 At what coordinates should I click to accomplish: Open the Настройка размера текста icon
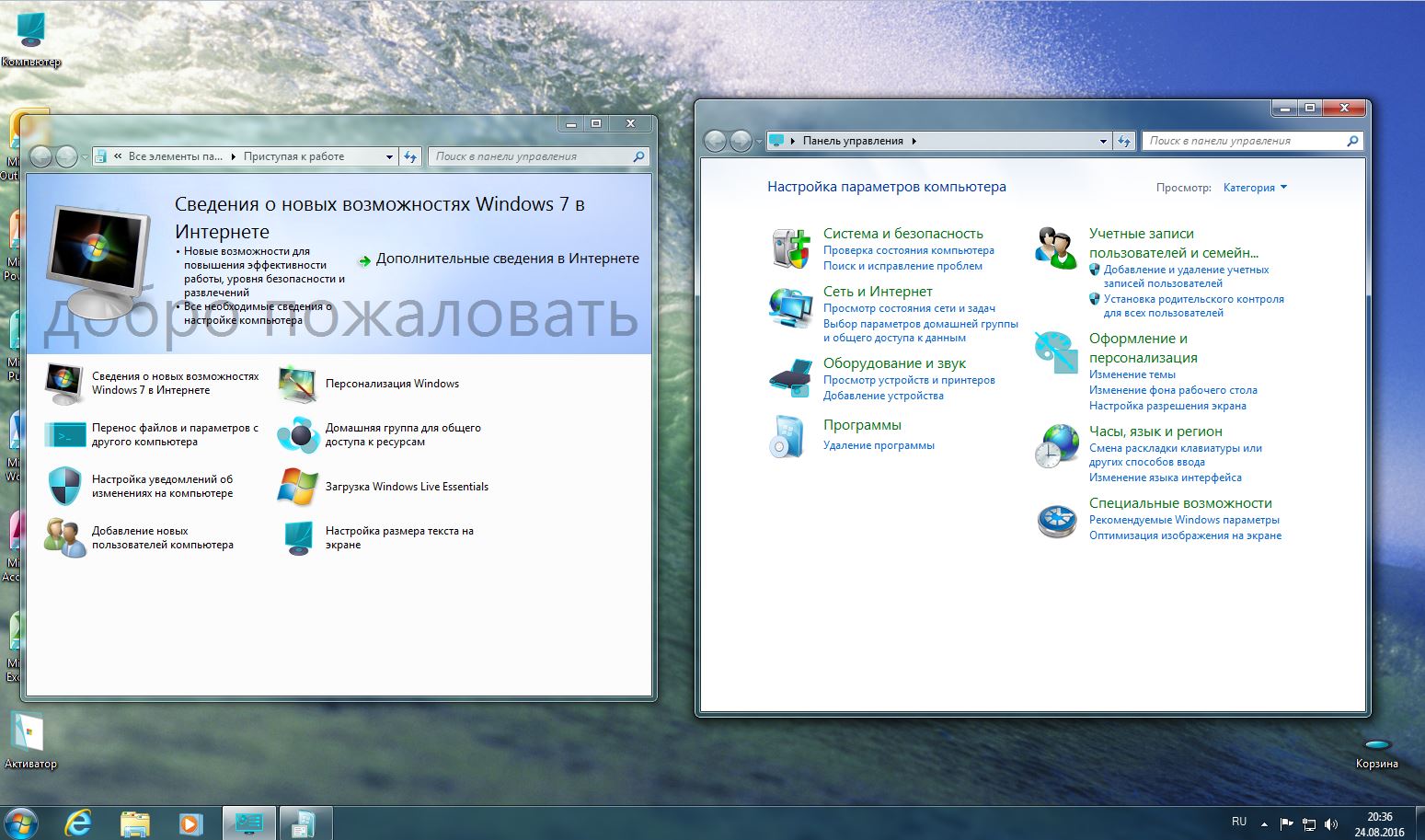298,537
